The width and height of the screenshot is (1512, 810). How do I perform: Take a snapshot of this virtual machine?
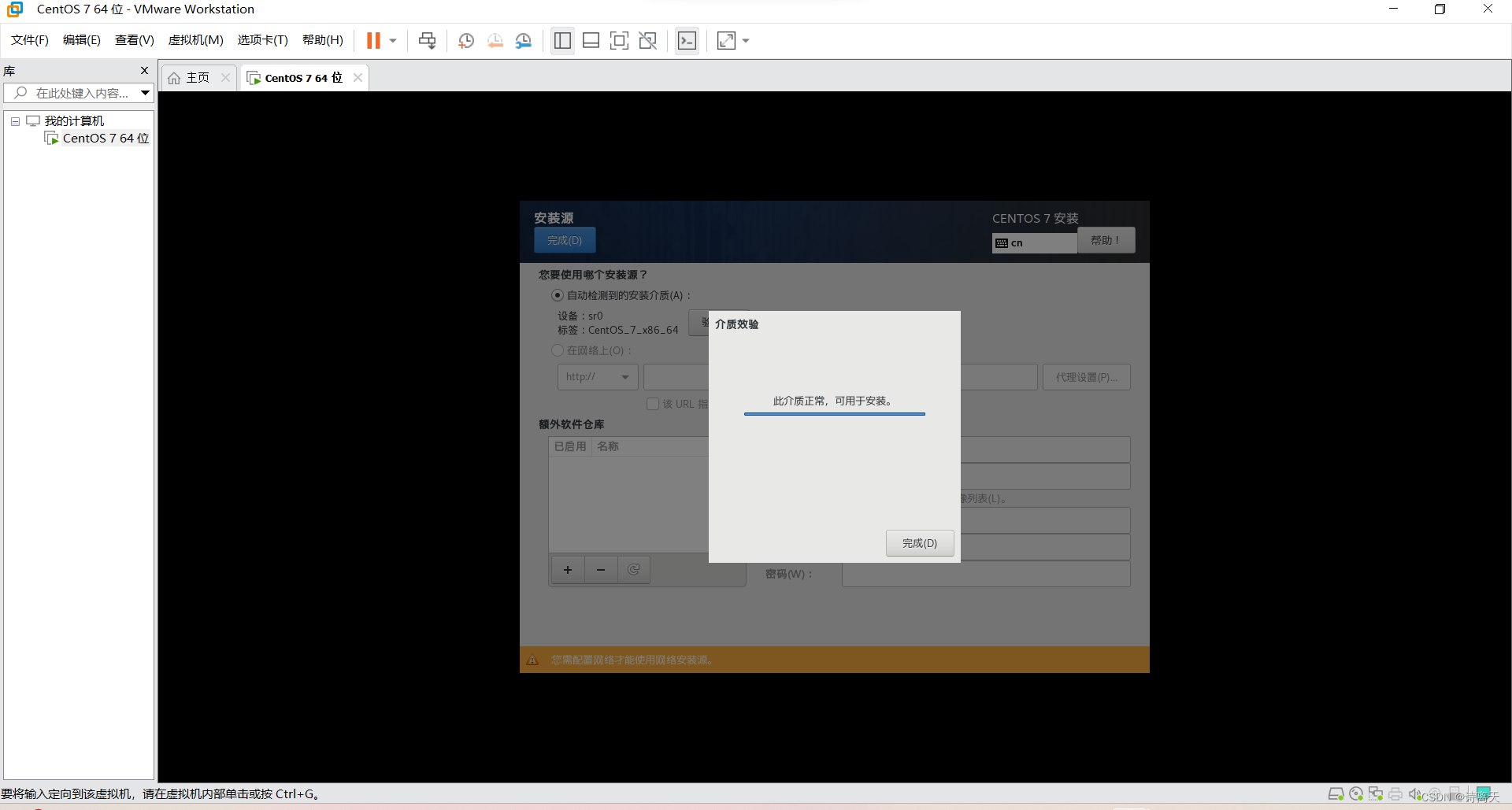(466, 41)
